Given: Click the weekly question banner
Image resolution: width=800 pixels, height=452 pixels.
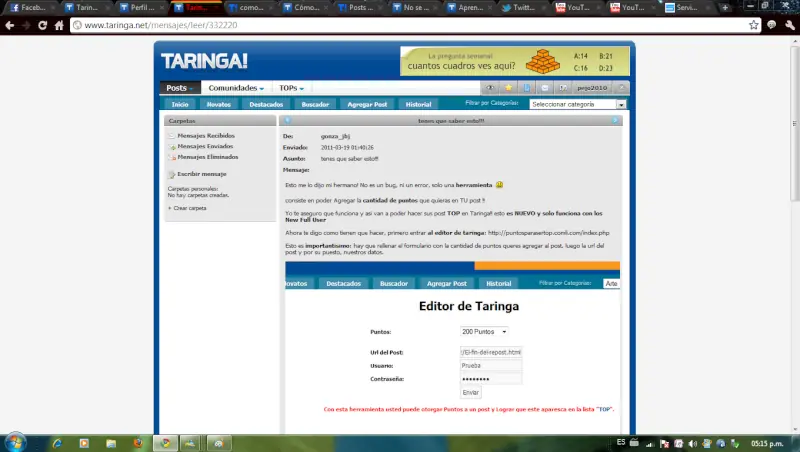Looking at the screenshot, I should (x=515, y=61).
